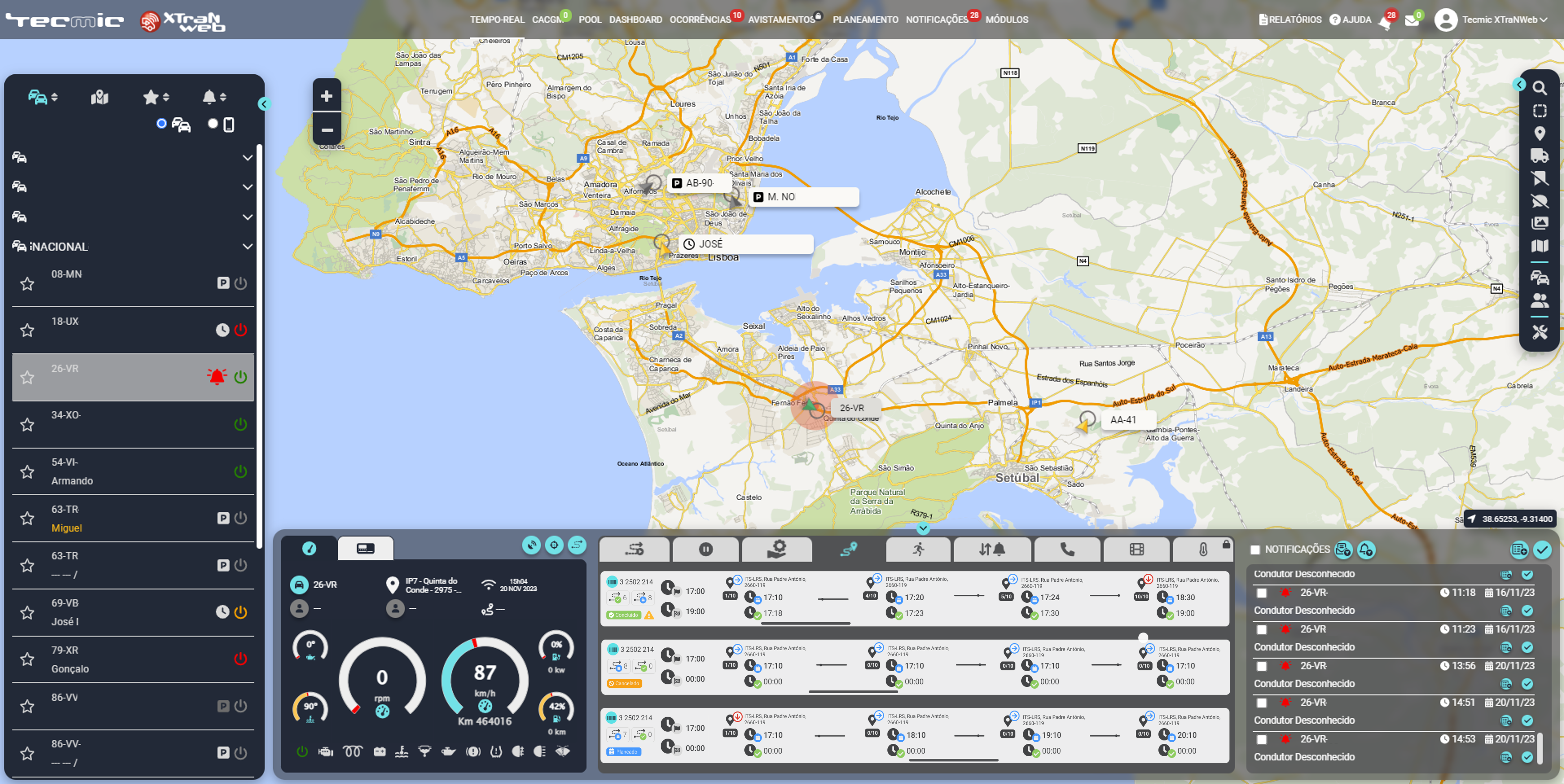Click the satellite tracking round icon
Image resolution: width=1564 pixels, height=784 pixels.
pyautogui.click(x=531, y=545)
